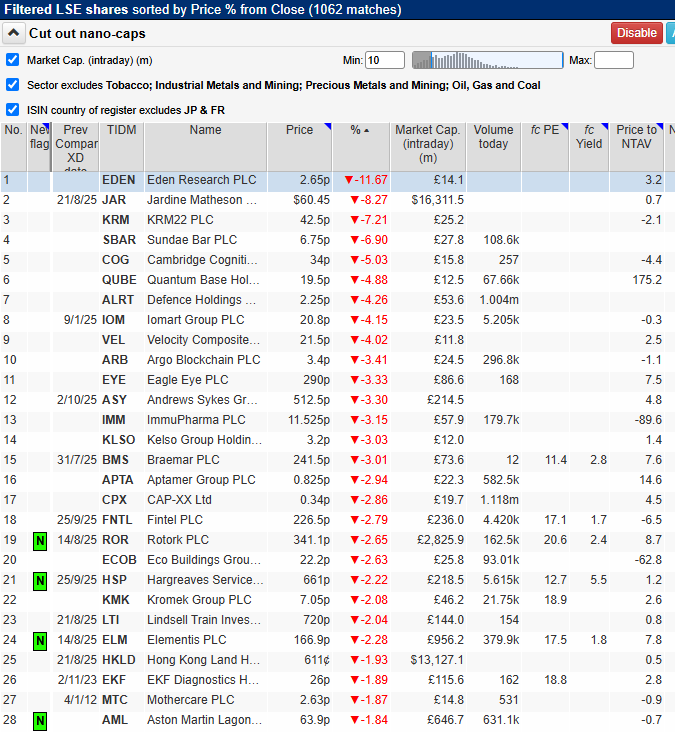675x732 pixels.
Task: Click the Max market cap input field
Action: 613,60
